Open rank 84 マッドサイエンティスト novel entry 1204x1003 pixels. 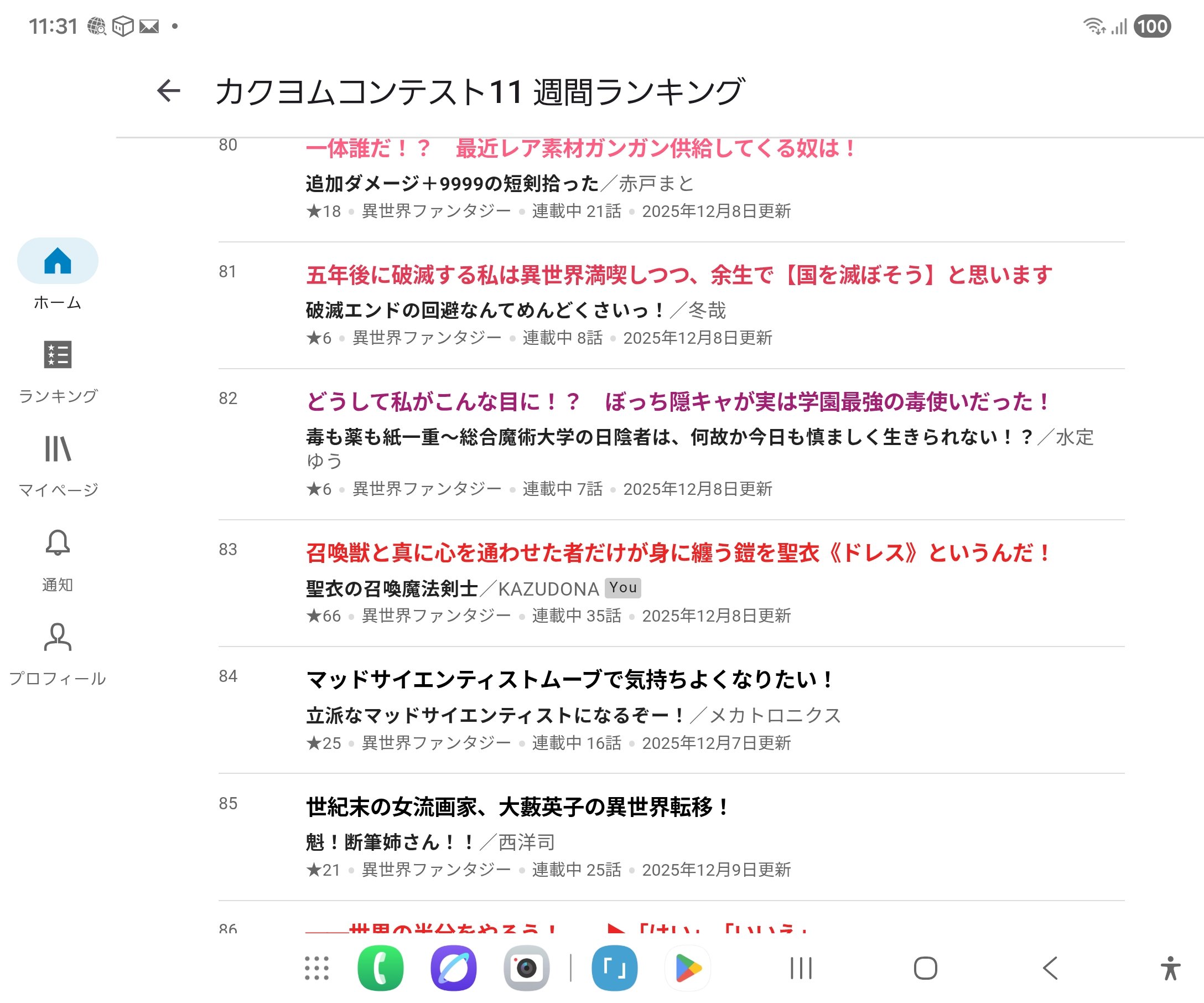pos(570,680)
